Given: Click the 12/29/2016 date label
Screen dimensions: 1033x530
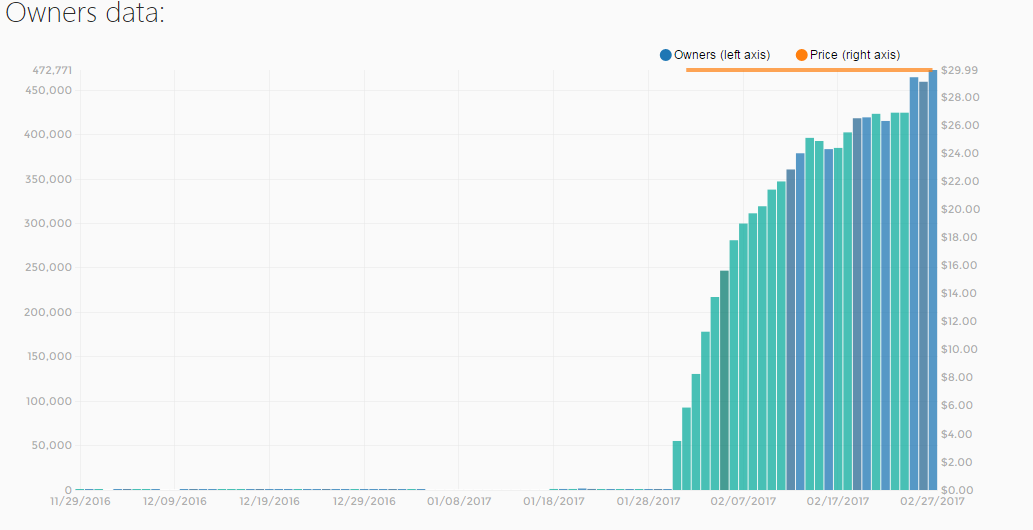Looking at the screenshot, I should tap(364, 502).
